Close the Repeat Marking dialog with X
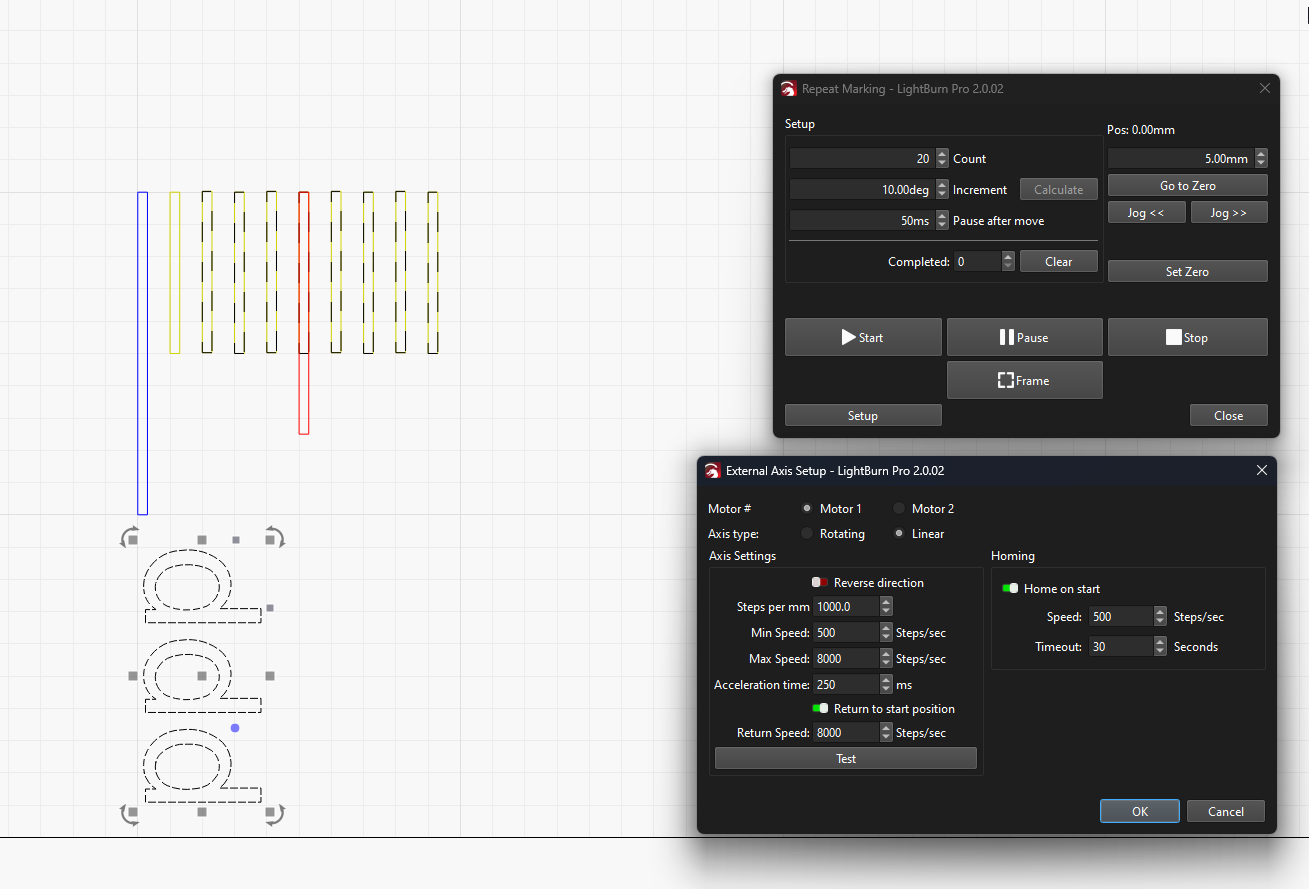The image size is (1309, 889). (x=1264, y=88)
